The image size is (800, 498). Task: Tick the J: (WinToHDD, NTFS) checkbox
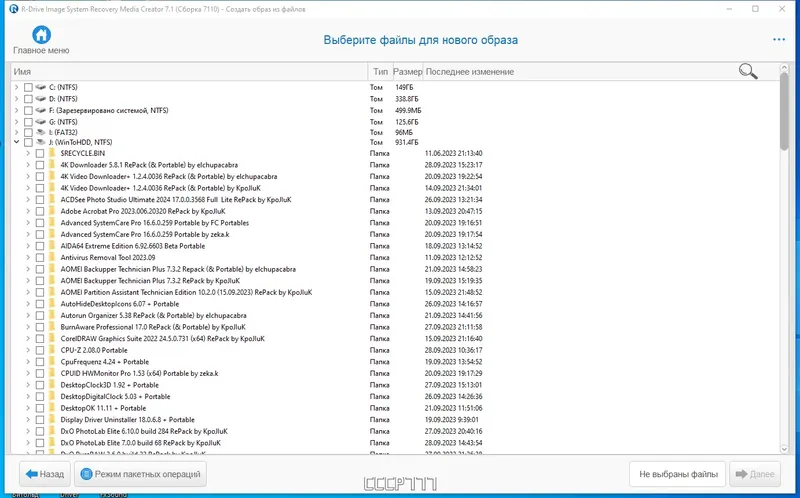[28, 142]
